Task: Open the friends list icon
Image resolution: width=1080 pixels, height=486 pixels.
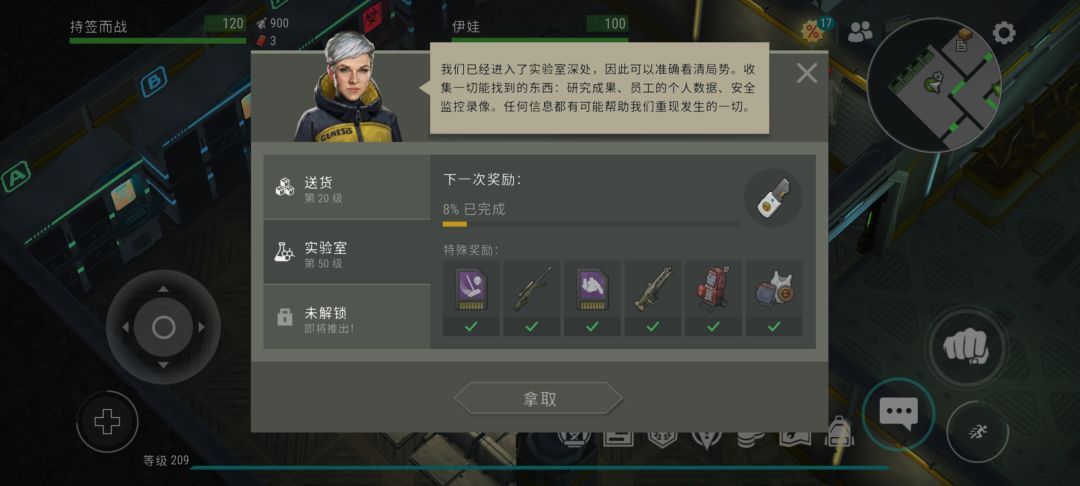Action: point(860,31)
